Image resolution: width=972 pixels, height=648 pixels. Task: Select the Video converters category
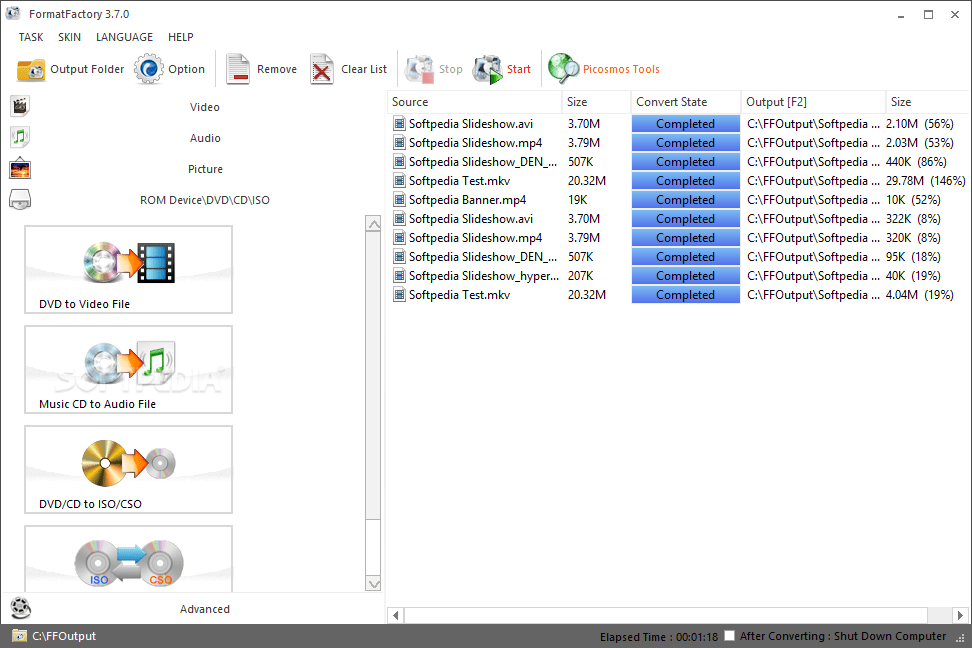click(204, 106)
